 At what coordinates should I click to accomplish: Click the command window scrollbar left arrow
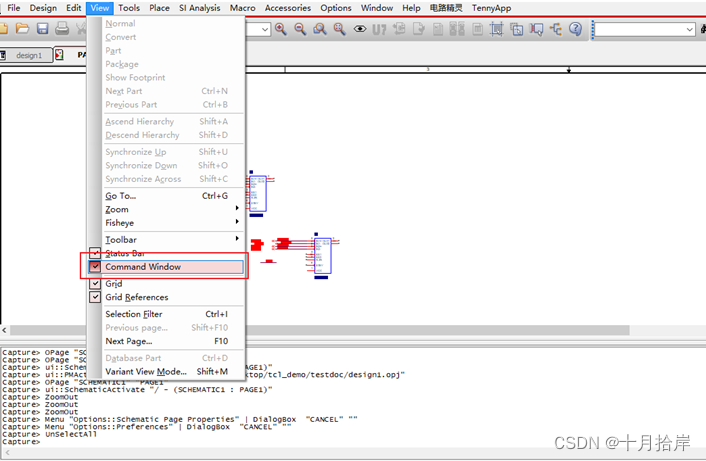(7, 453)
